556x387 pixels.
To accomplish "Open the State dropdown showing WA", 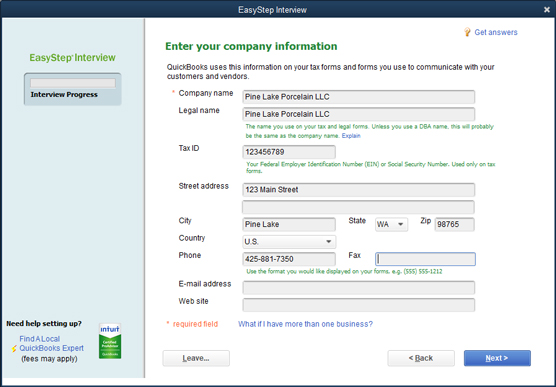I will tap(391, 225).
